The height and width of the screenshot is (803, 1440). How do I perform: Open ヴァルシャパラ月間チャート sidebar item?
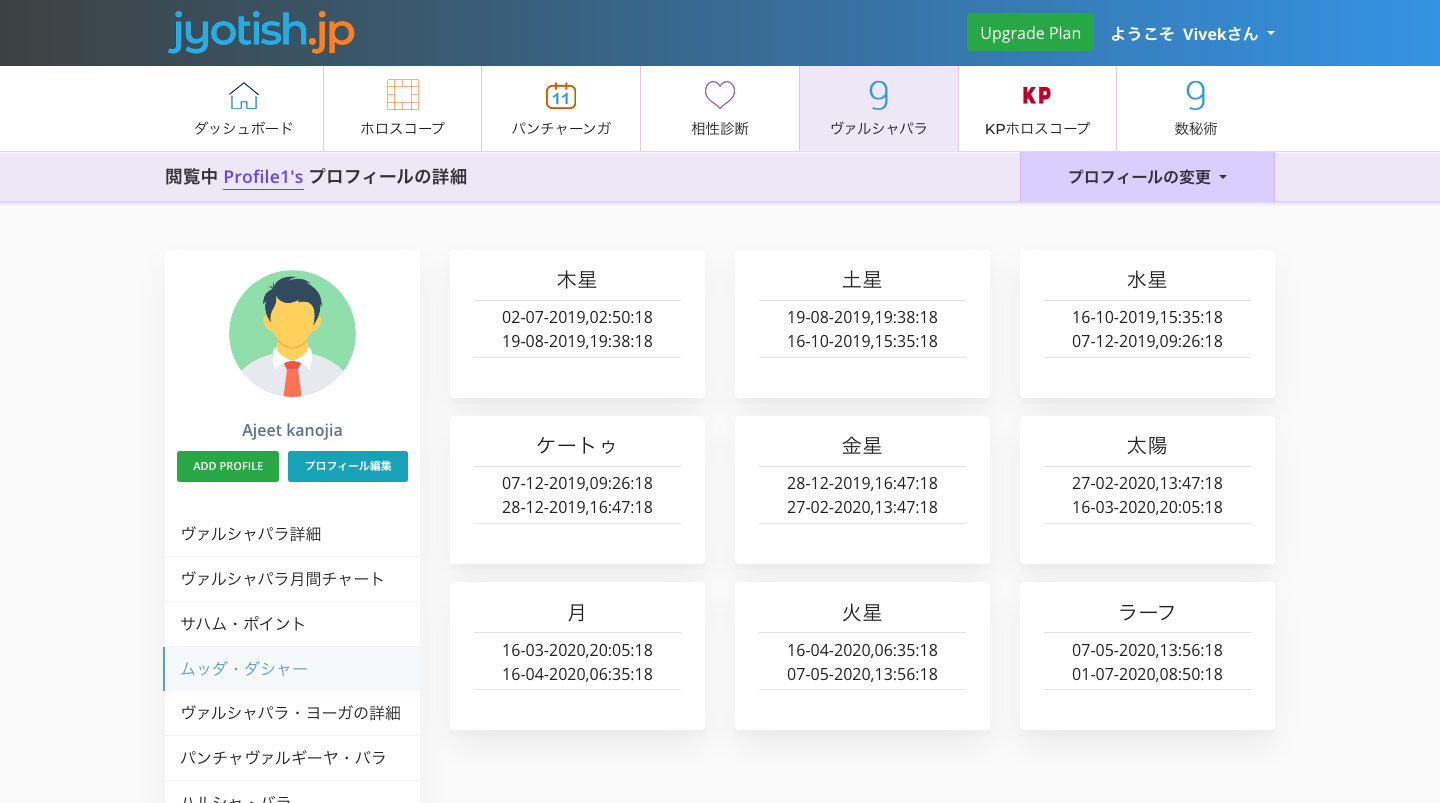(282, 579)
